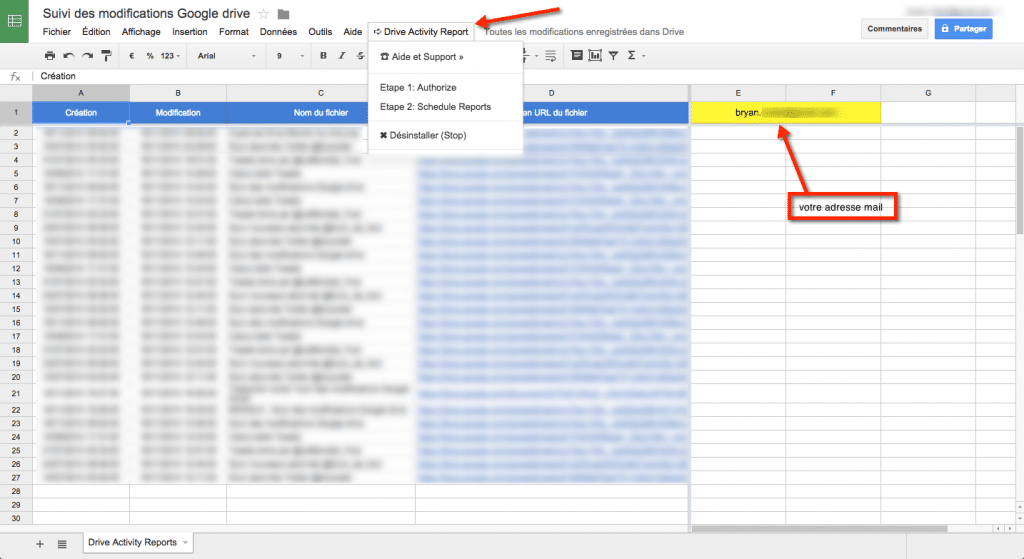Close the Drive Activity Report menu
This screenshot has height=559, width=1024.
[x=421, y=31]
